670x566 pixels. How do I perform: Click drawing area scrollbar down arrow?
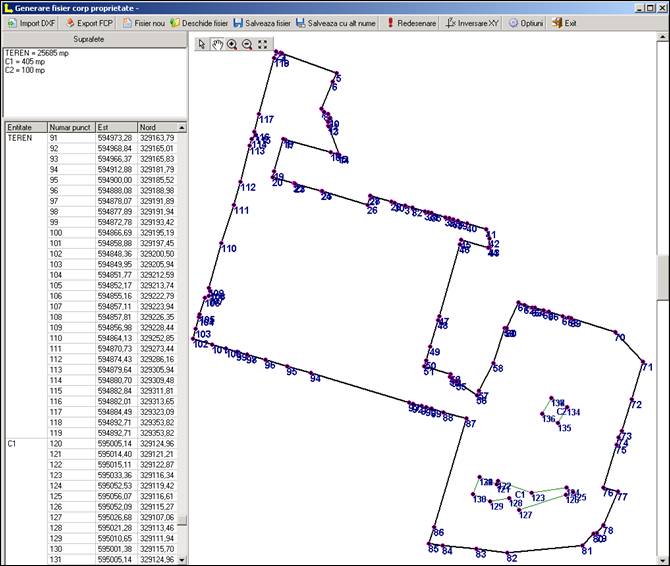pyautogui.click(x=662, y=559)
